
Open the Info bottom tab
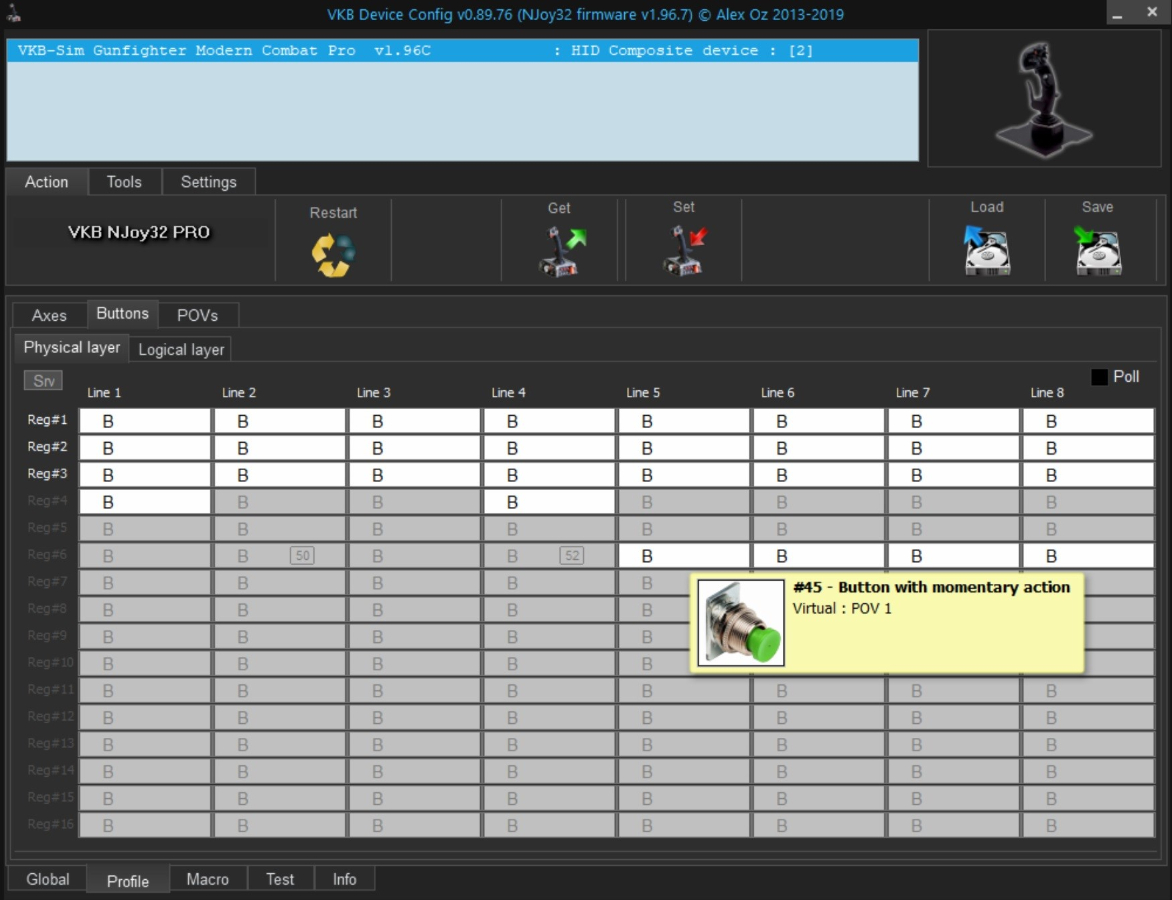(345, 879)
